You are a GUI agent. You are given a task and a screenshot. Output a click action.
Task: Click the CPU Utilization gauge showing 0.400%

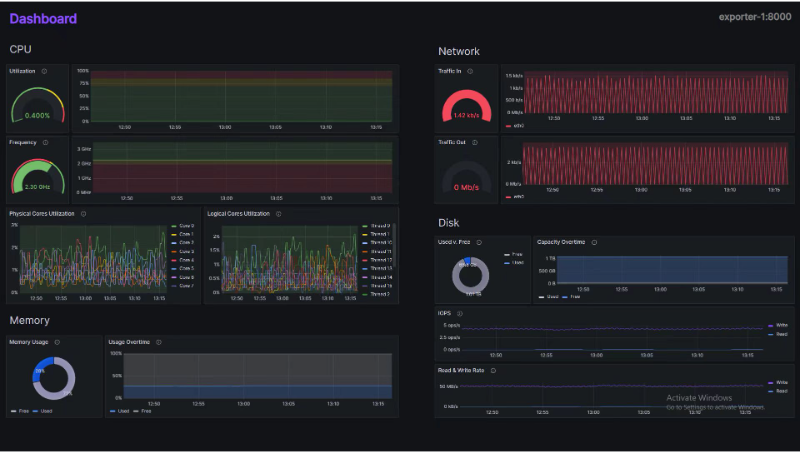tap(38, 105)
